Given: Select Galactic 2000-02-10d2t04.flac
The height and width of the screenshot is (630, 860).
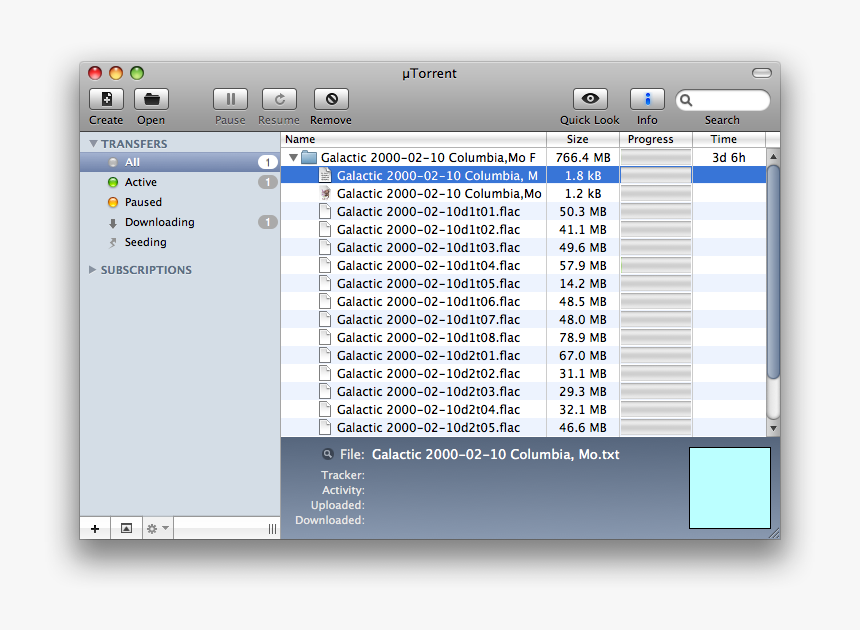Looking at the screenshot, I should pyautogui.click(x=428, y=410).
